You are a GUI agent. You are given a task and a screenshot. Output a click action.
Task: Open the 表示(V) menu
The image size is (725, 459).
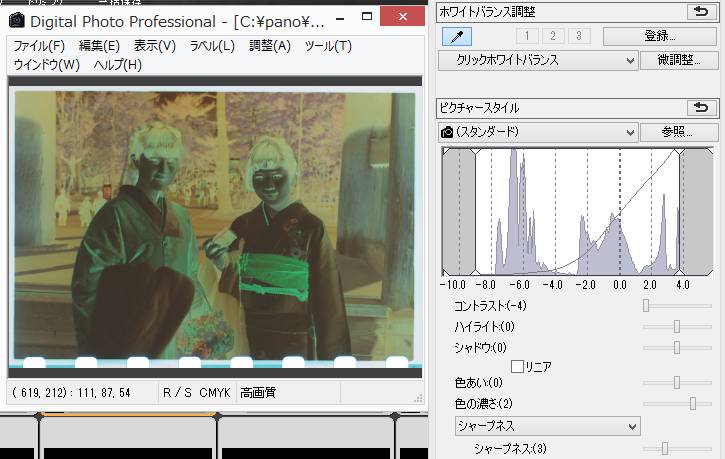[154, 46]
